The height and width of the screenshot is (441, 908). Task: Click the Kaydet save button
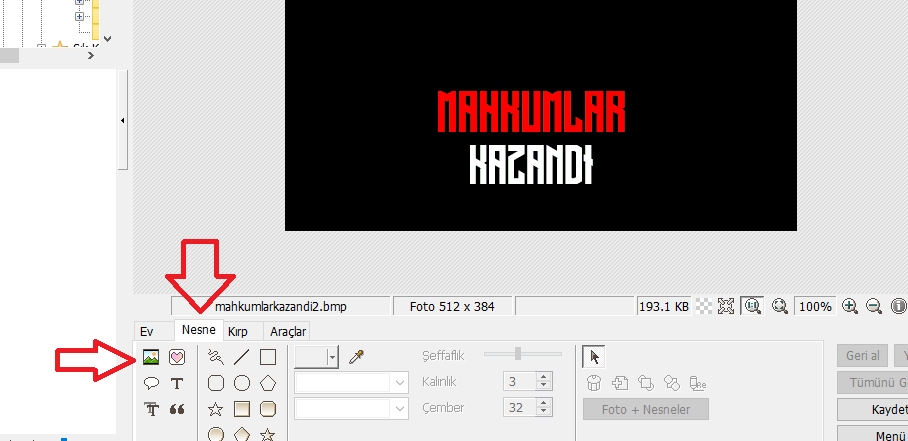point(873,409)
